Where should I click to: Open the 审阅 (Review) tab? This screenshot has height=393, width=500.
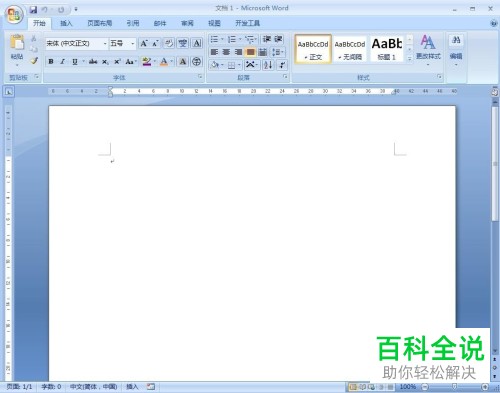[x=187, y=23]
